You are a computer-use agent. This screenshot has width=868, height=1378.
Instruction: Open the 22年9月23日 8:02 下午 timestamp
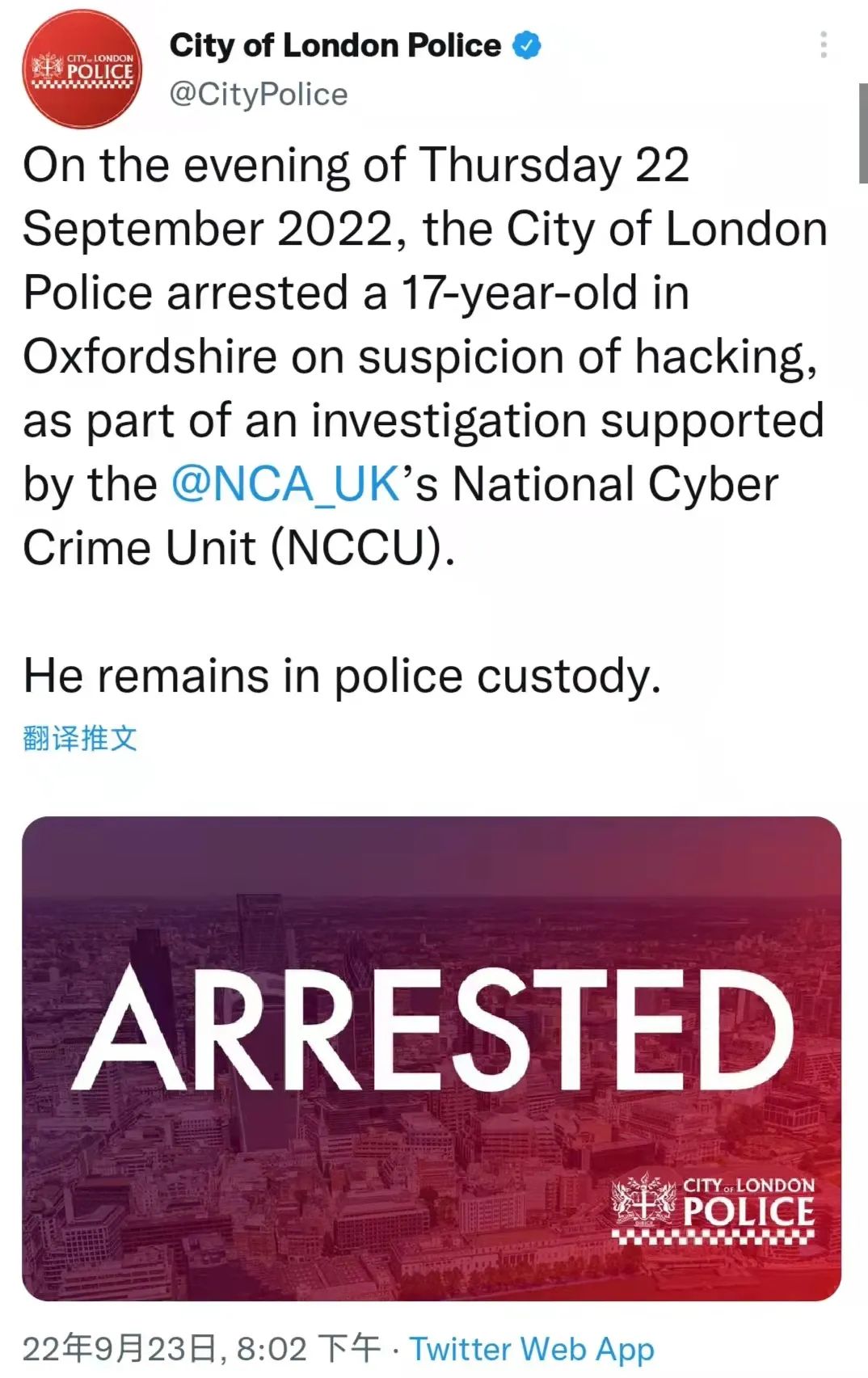tap(201, 1349)
